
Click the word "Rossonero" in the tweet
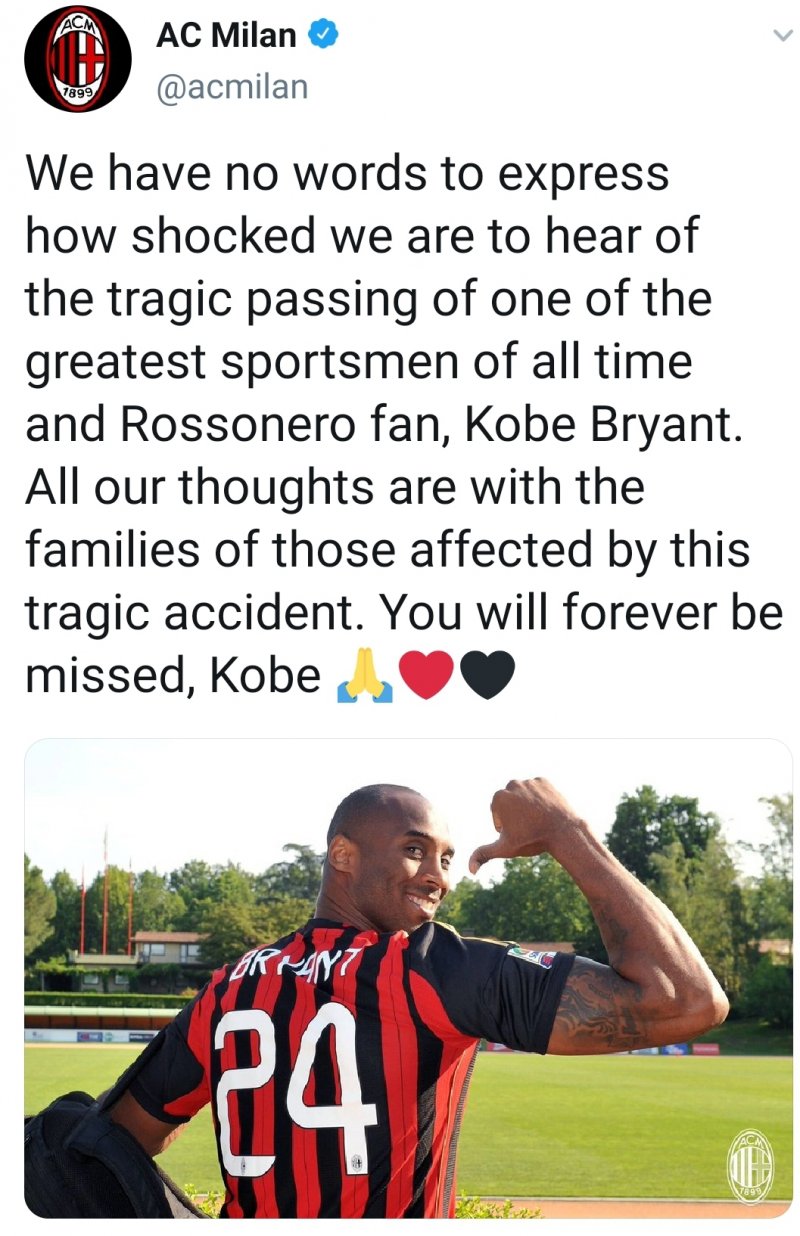(x=238, y=425)
